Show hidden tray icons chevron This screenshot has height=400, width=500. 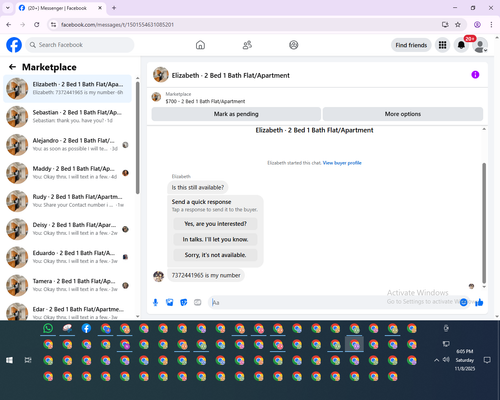point(436,360)
